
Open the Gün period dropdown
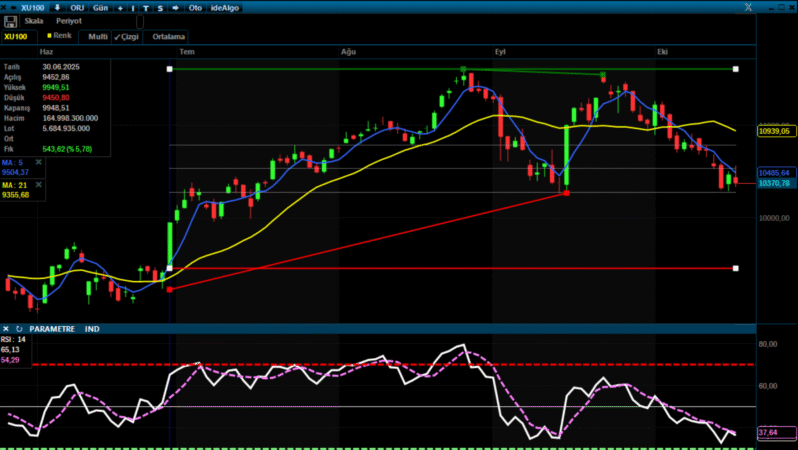click(100, 7)
